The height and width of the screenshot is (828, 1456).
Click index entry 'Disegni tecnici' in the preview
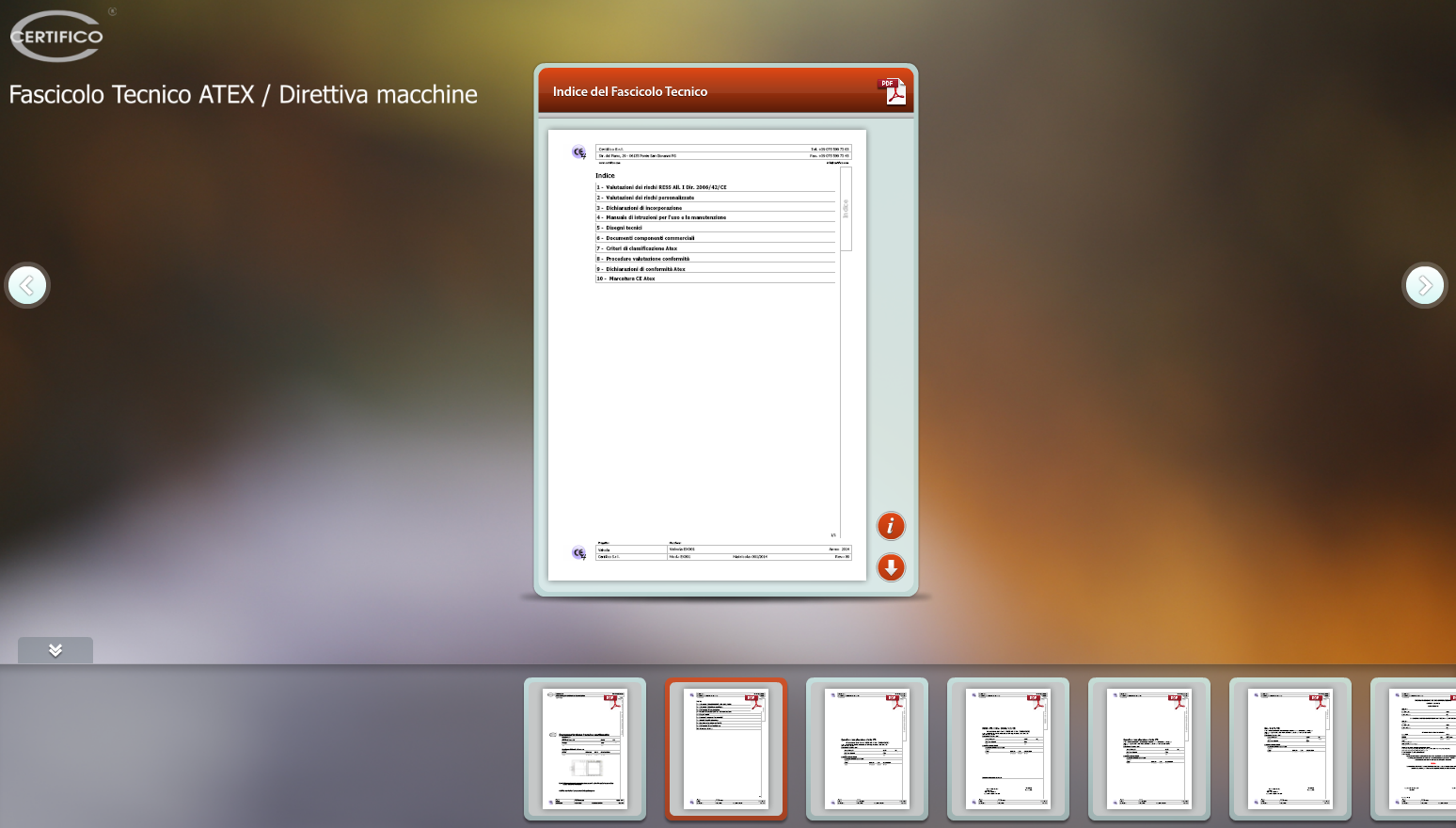pos(624,228)
